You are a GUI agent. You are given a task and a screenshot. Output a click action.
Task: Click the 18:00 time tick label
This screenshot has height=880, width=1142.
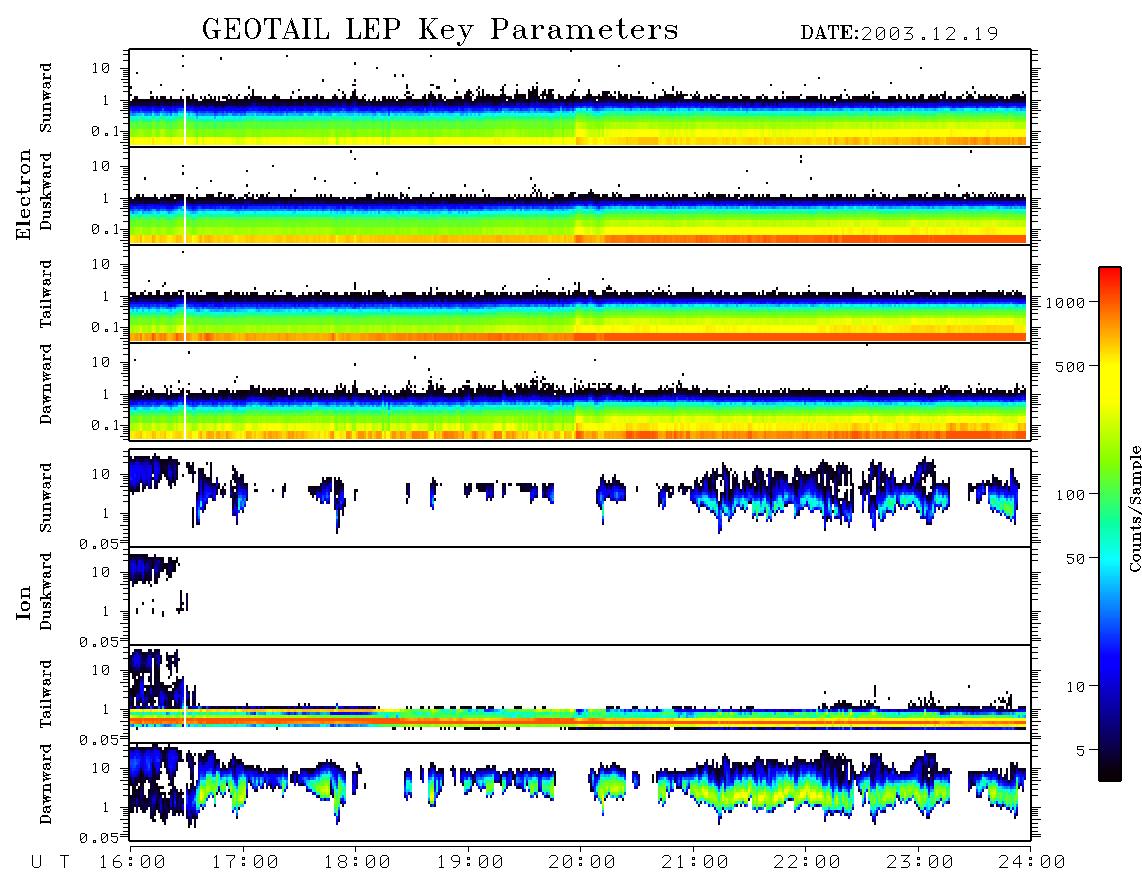pos(357,863)
